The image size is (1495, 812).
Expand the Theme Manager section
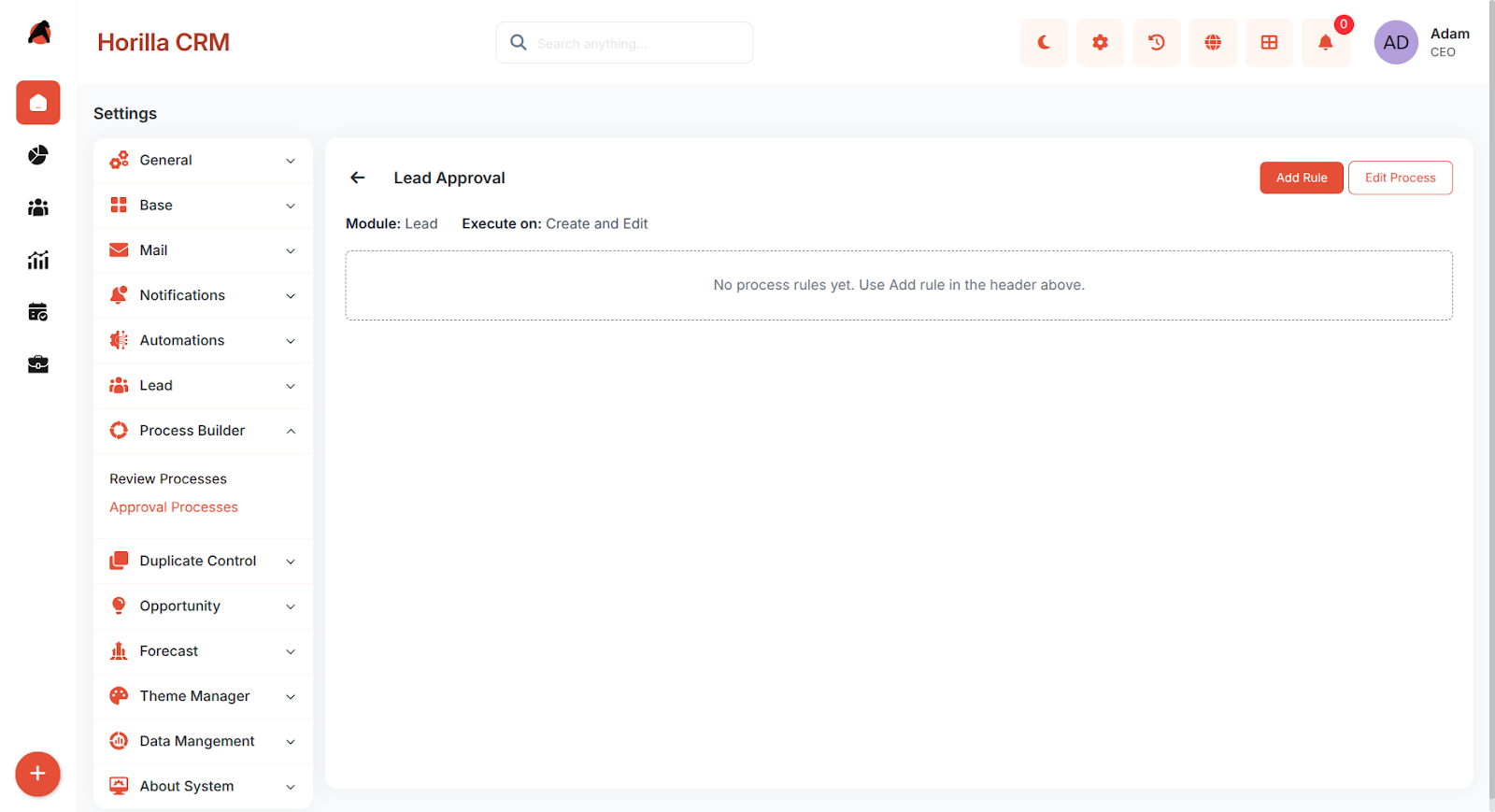click(203, 696)
